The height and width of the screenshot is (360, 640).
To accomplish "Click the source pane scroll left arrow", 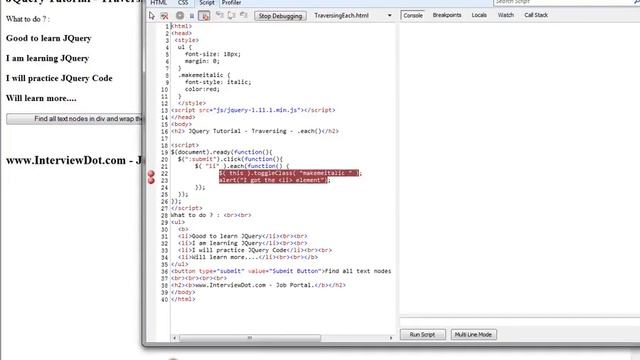I will [175, 338].
